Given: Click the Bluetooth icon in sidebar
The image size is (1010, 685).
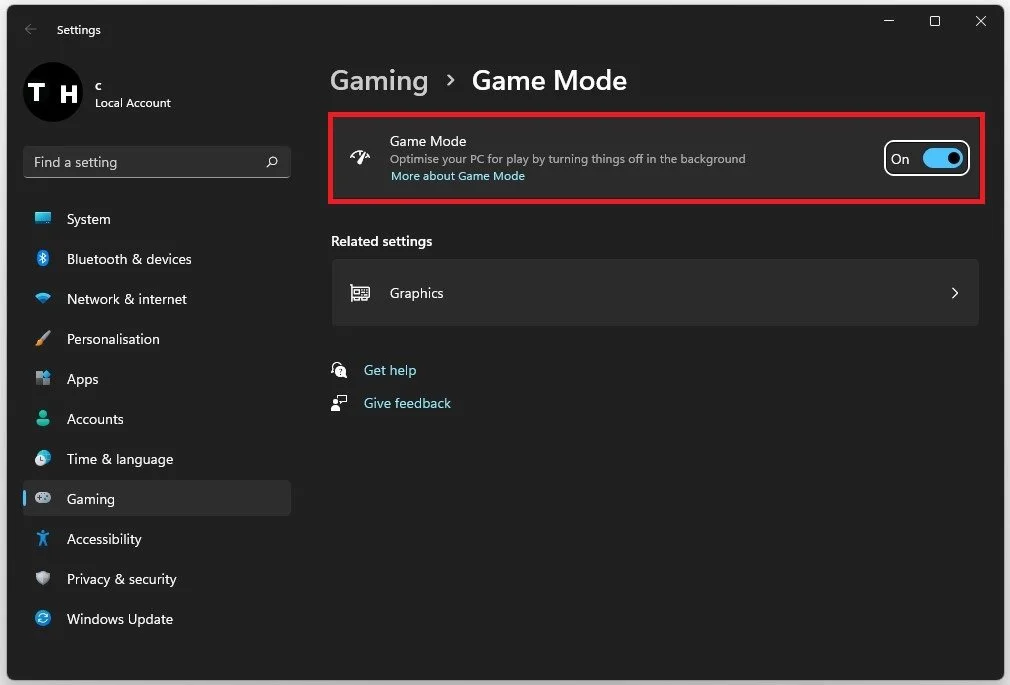Looking at the screenshot, I should tap(43, 258).
